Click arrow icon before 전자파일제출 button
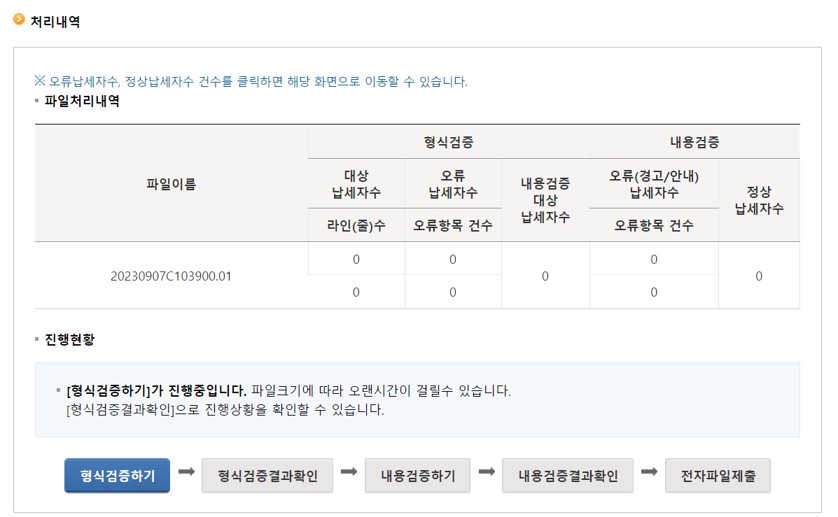 click(x=649, y=472)
